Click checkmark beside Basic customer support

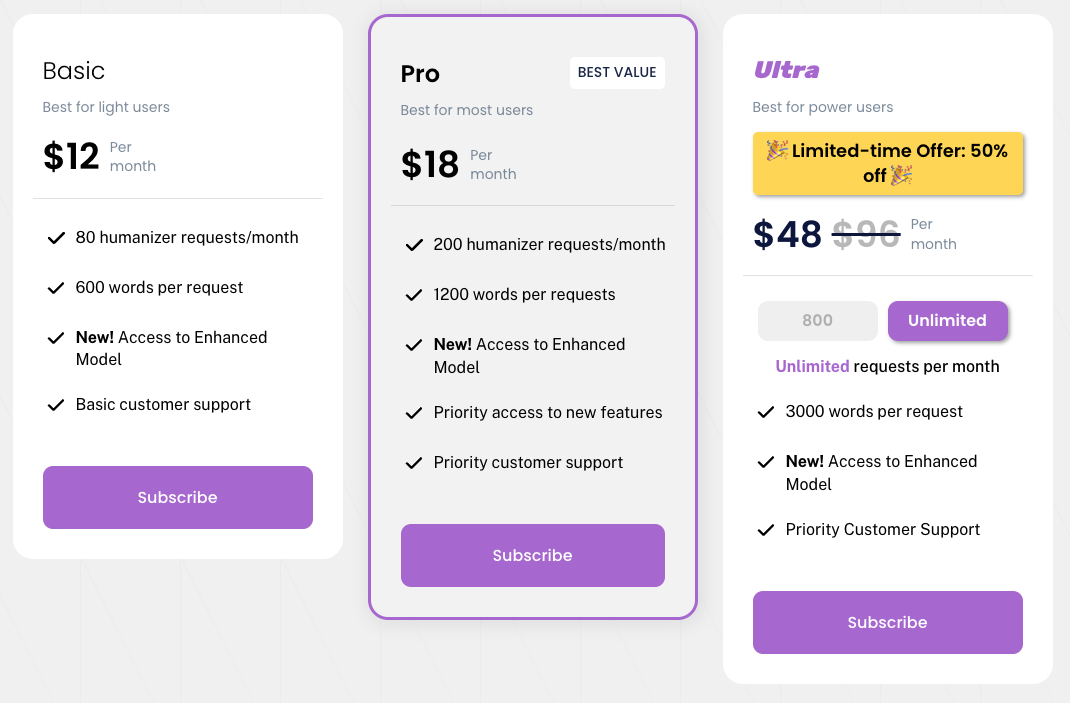click(56, 405)
